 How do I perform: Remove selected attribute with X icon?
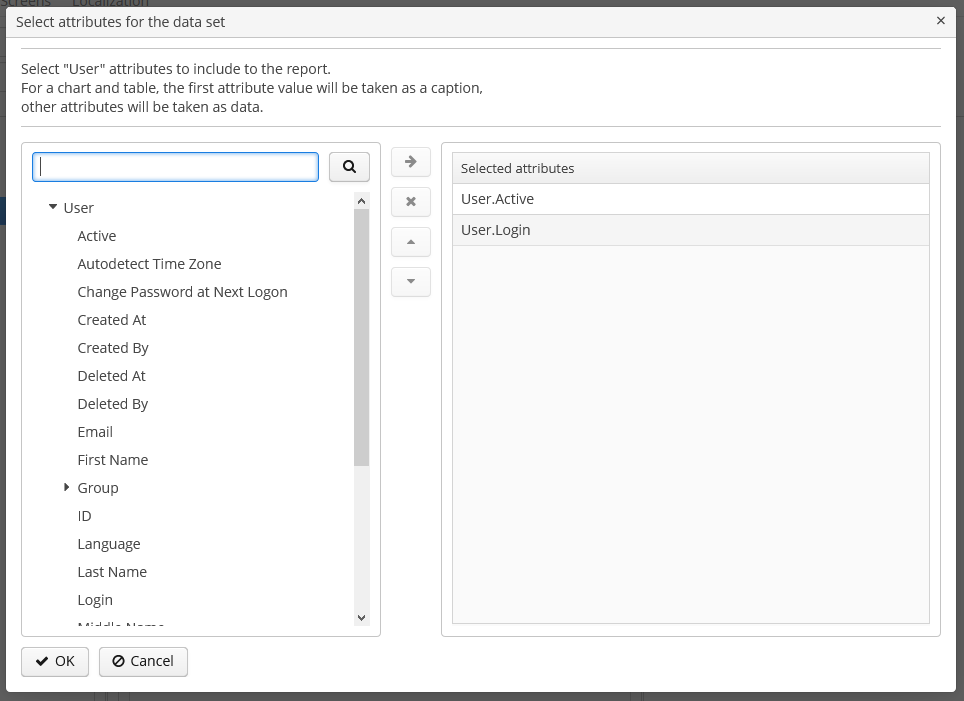(x=410, y=201)
